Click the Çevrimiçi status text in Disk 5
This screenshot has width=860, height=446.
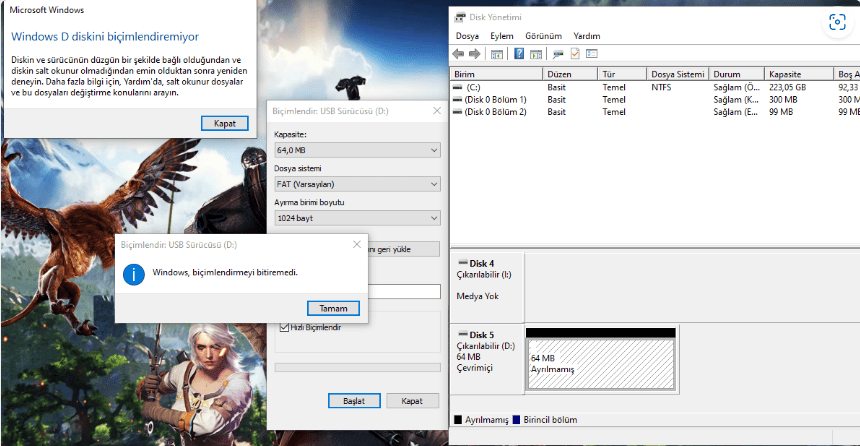point(474,368)
